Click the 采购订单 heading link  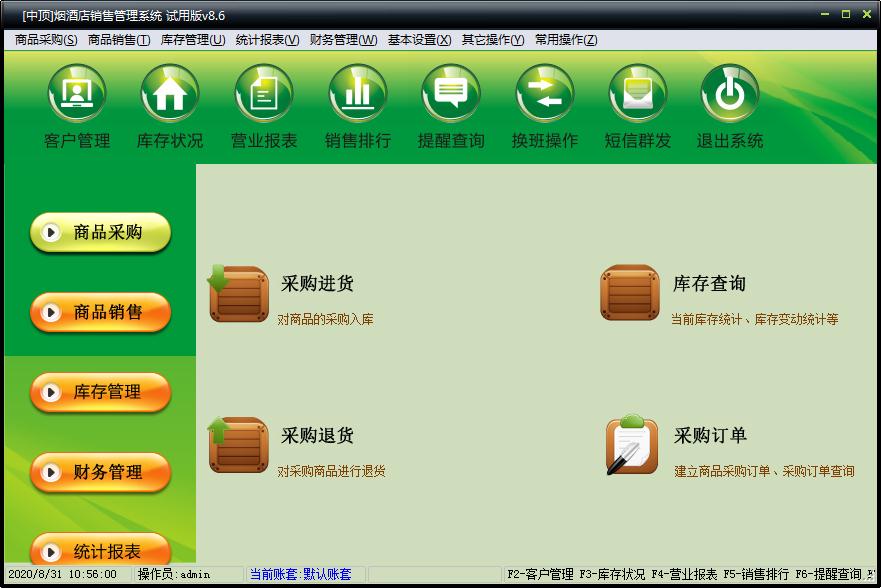point(710,435)
